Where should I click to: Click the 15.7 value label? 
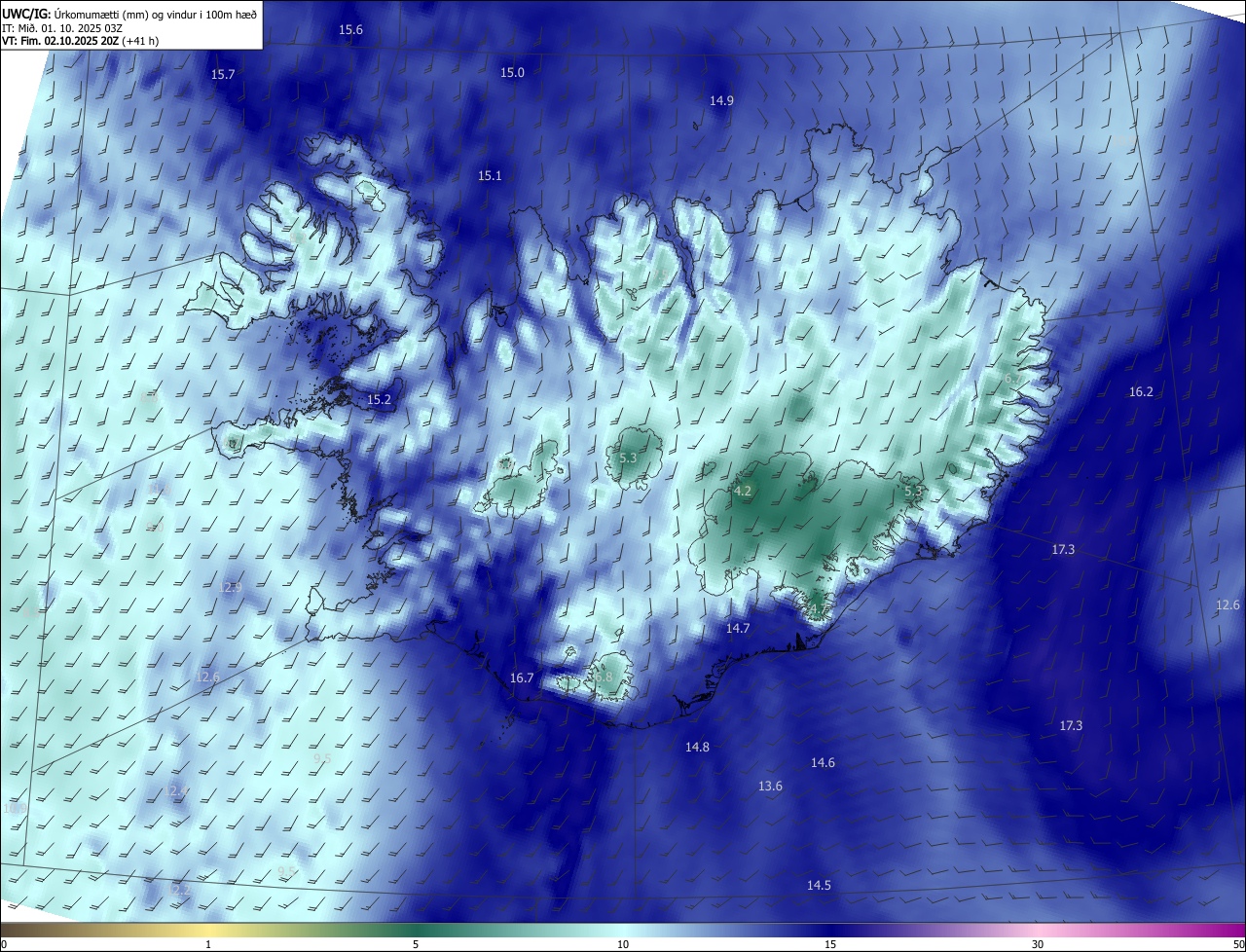(x=223, y=75)
